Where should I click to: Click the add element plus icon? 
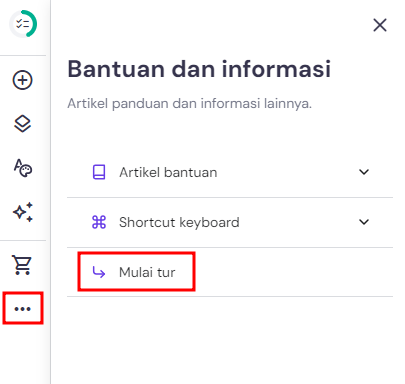(x=22, y=80)
